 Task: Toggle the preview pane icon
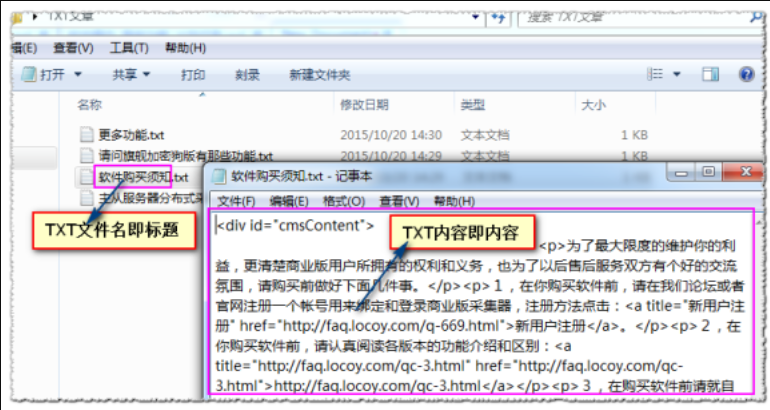coord(710,75)
